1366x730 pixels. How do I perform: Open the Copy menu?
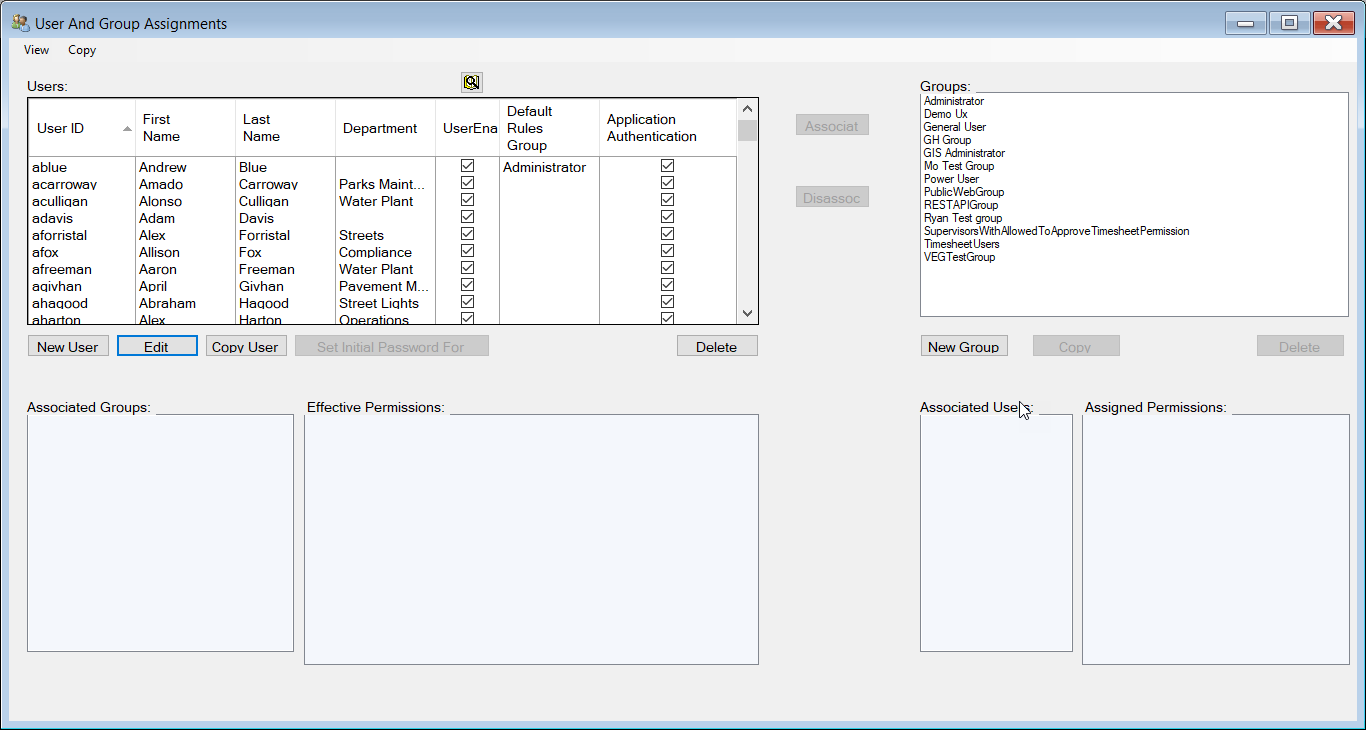[x=82, y=50]
